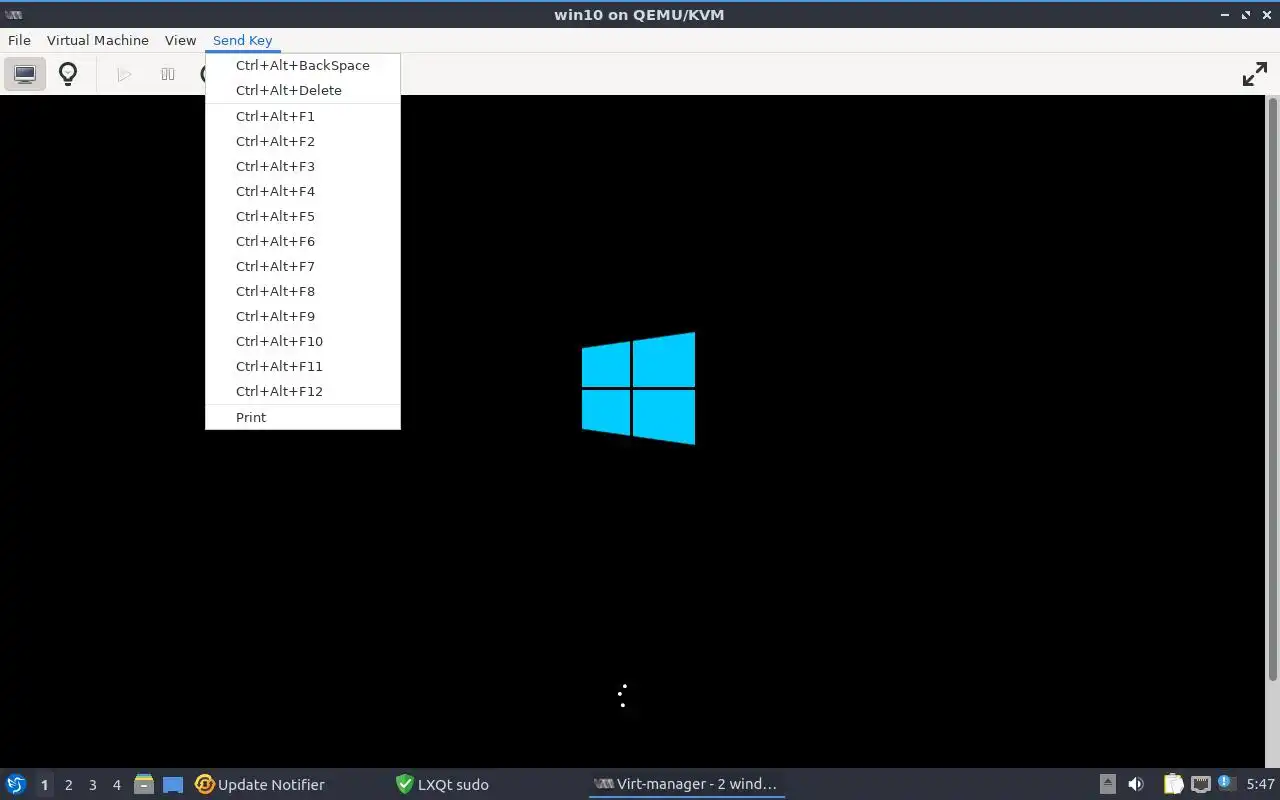Send Ctrl+Alt+F1 key combination

tap(303, 116)
